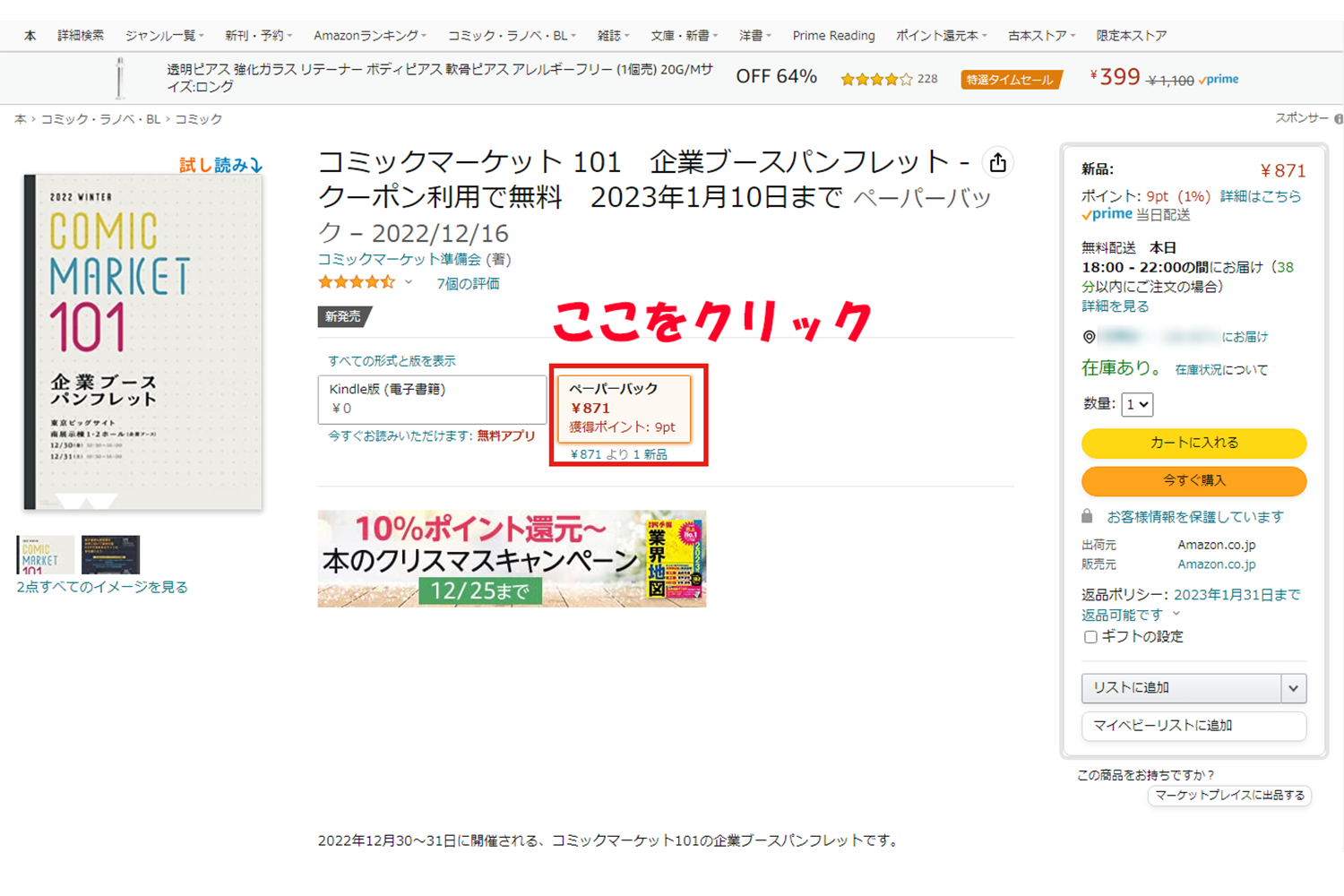Click the sponsor info icon
Image resolution: width=1344 pixels, height=896 pixels.
click(x=1338, y=119)
